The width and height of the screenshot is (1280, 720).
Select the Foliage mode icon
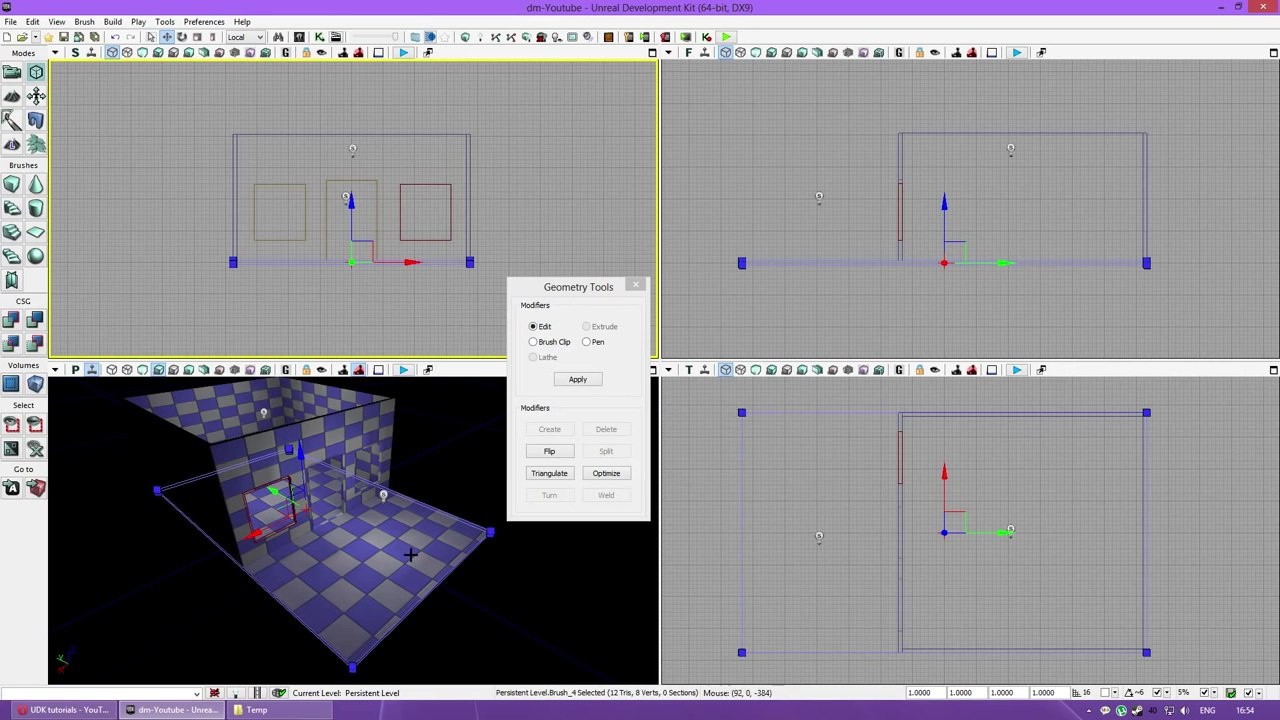tap(36, 144)
